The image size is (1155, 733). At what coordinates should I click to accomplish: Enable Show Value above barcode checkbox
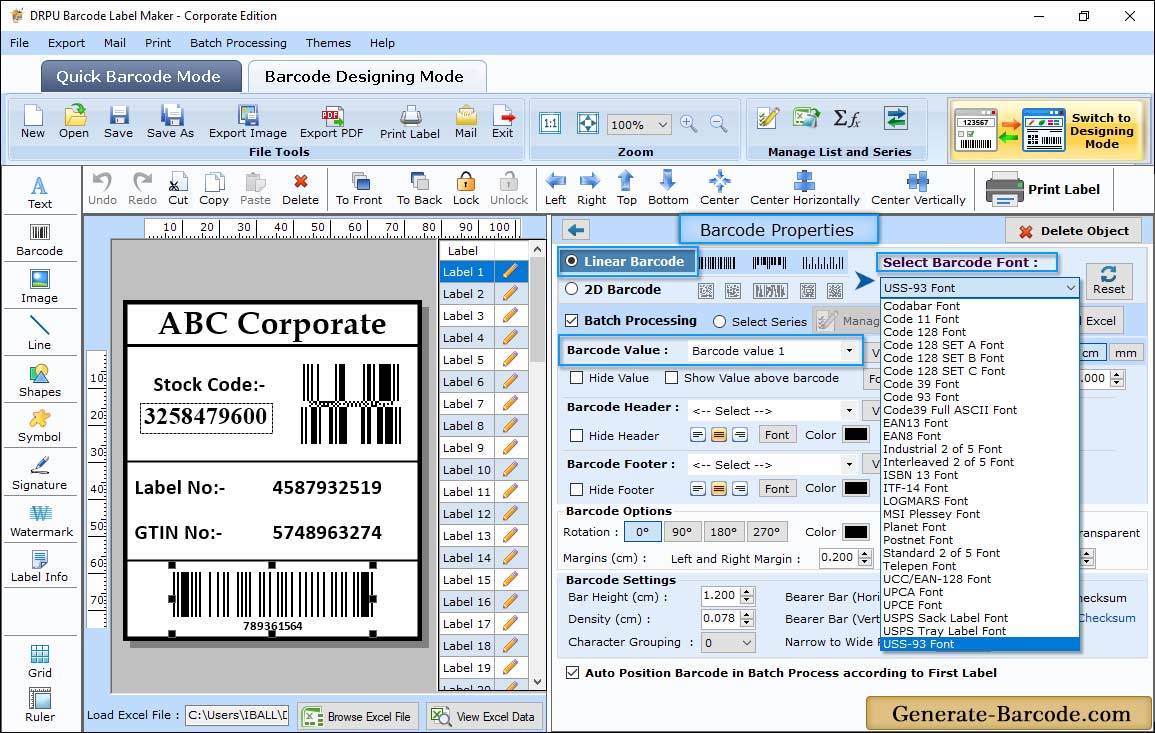[x=672, y=378]
